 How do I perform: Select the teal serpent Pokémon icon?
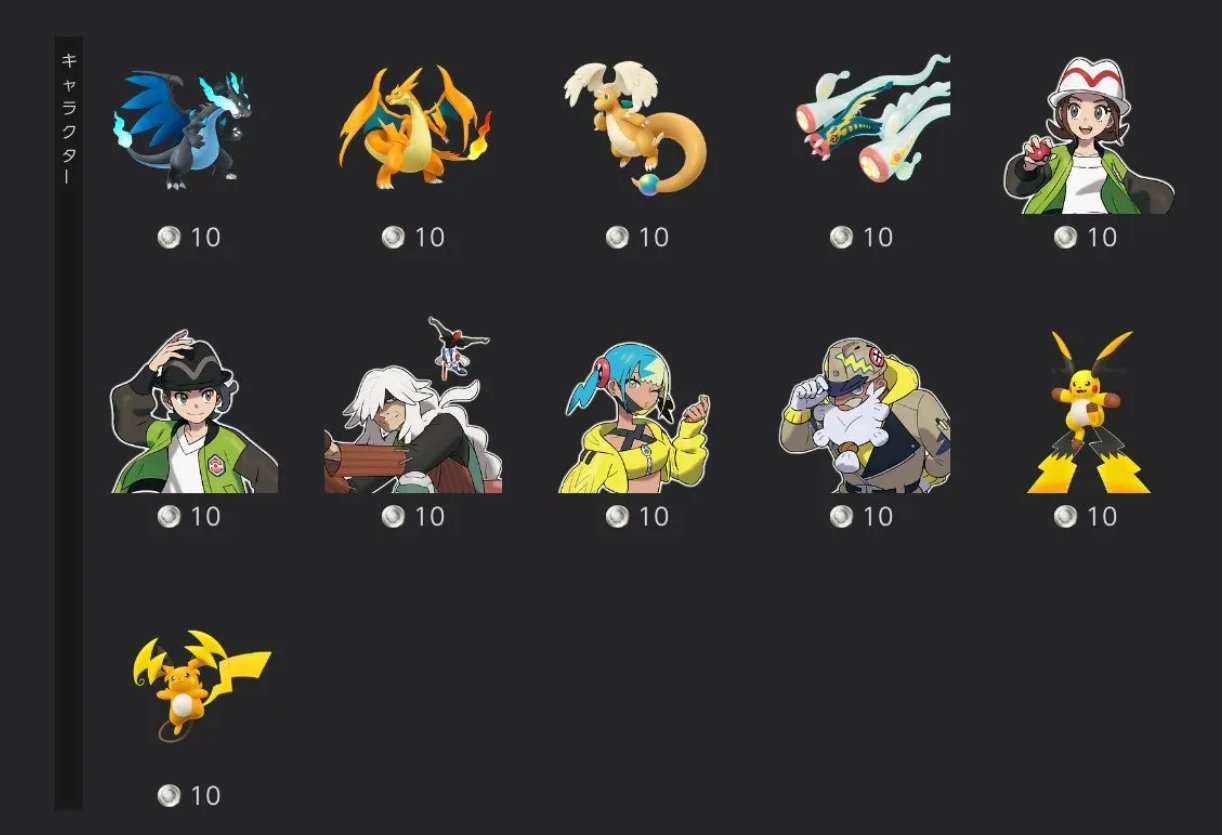point(873,118)
